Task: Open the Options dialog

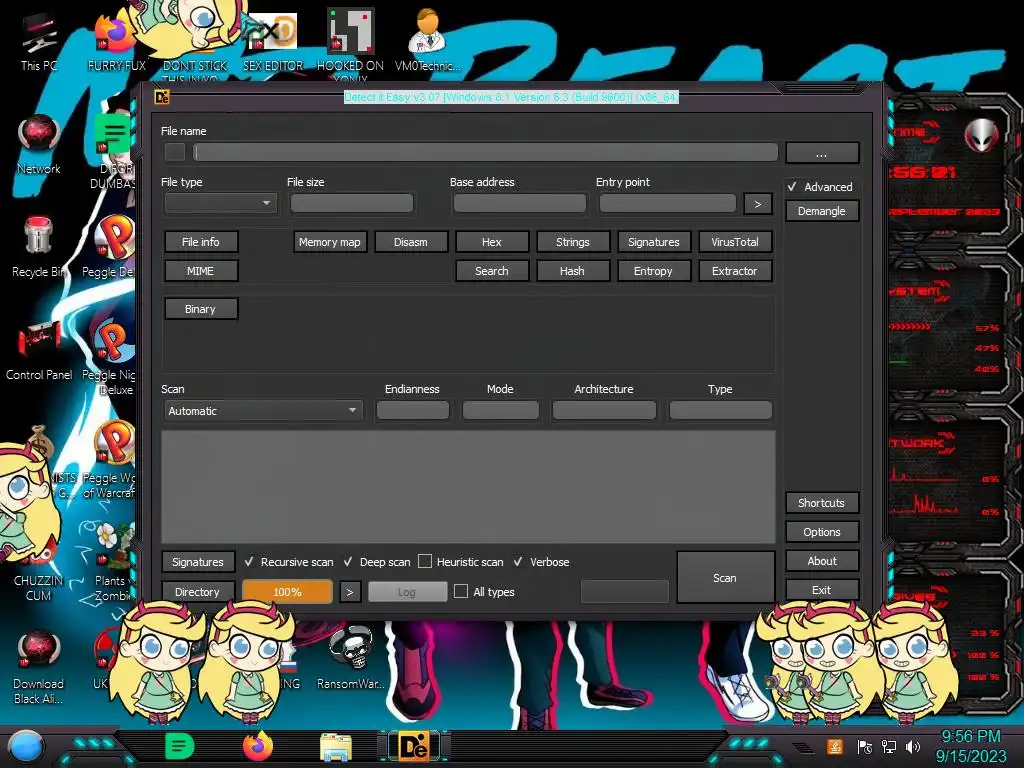Action: tap(822, 532)
